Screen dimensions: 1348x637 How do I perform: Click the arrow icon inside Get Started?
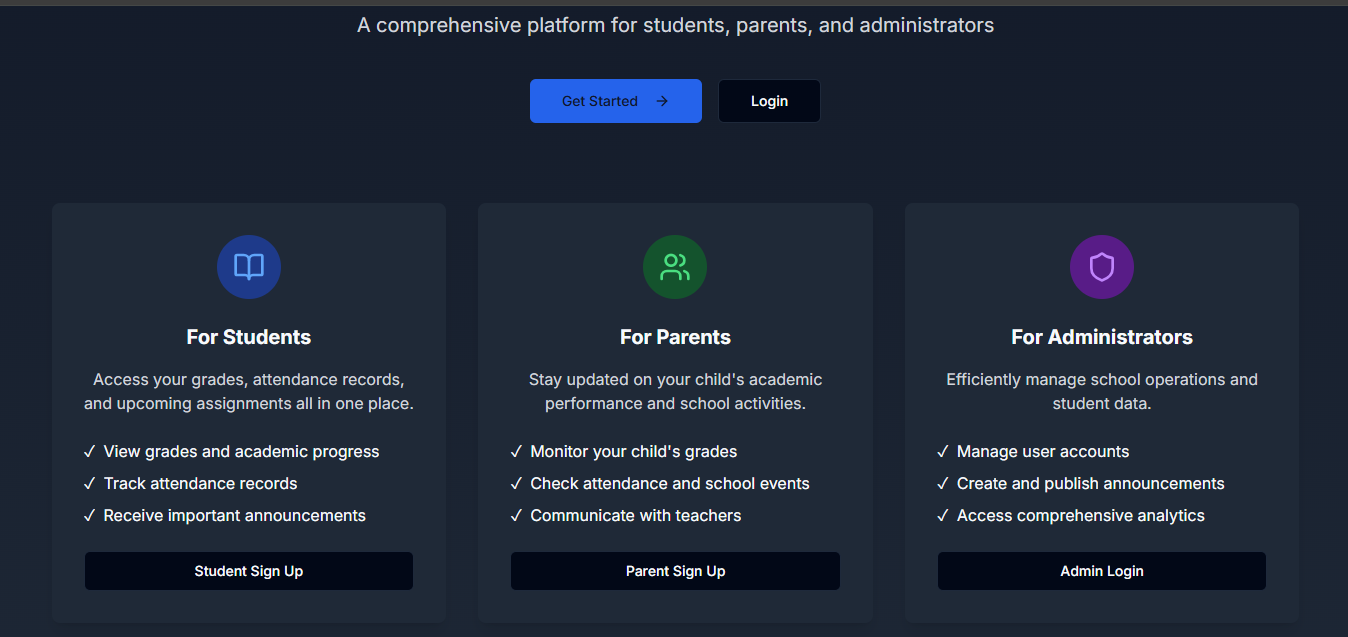662,101
